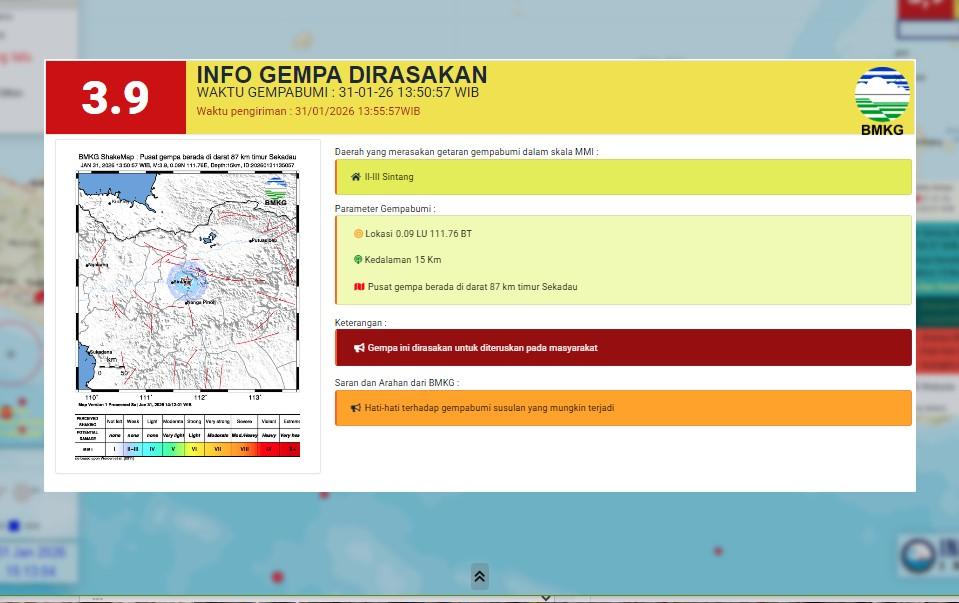Click the BMKG logo in header
Screen dimensions: 959x603
pos(882,101)
